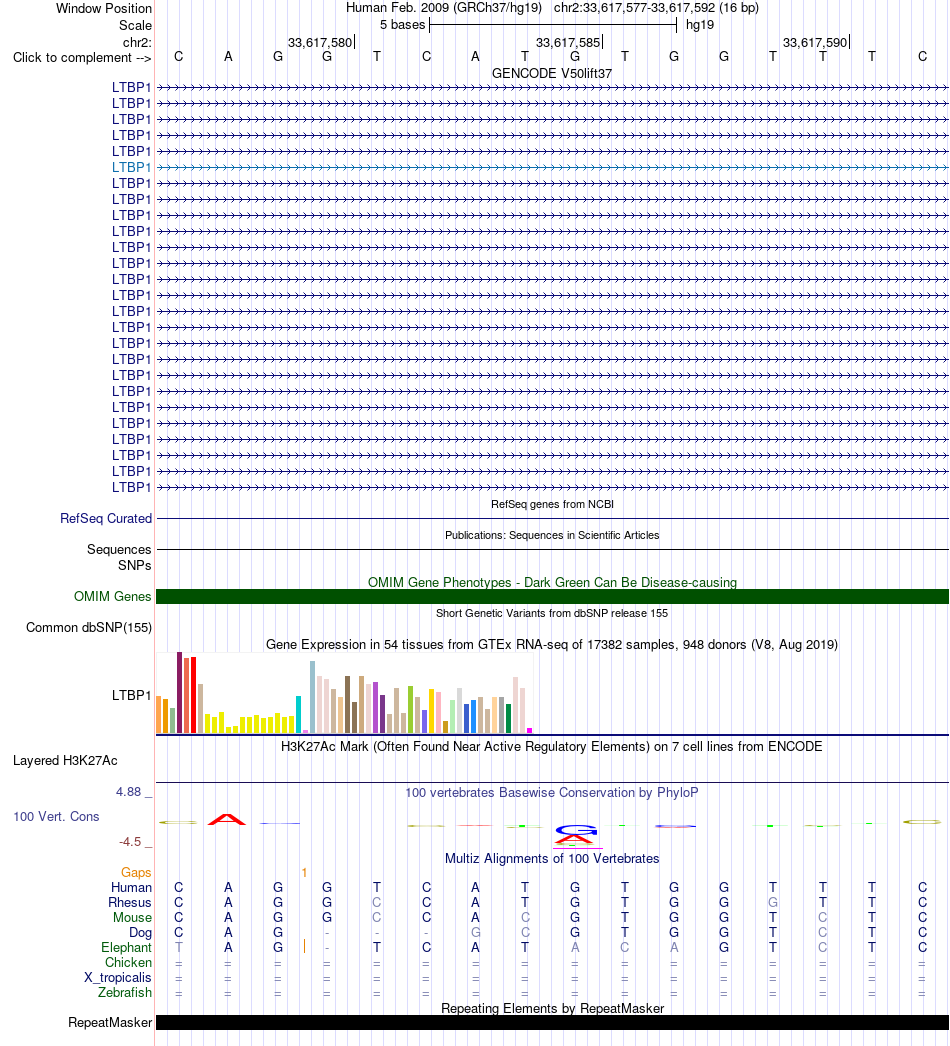This screenshot has width=950, height=1046.
Task: Click the tallest maroon bar in GTEx chart
Action: pos(179,692)
